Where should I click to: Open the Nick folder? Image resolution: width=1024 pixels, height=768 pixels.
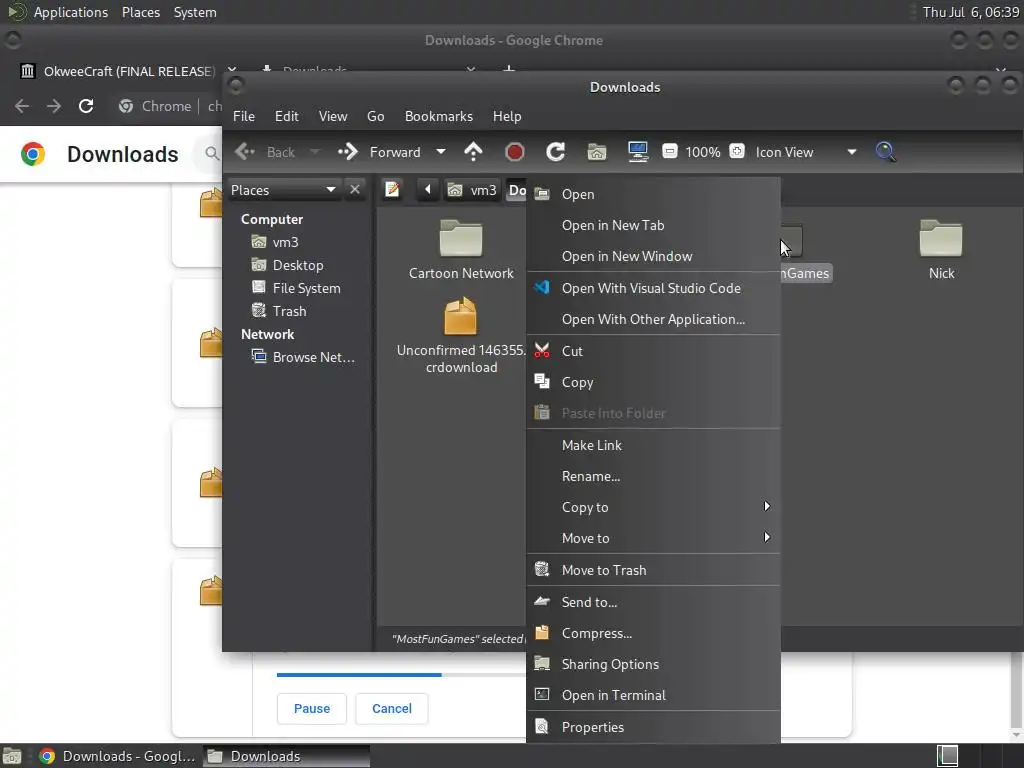(x=941, y=250)
